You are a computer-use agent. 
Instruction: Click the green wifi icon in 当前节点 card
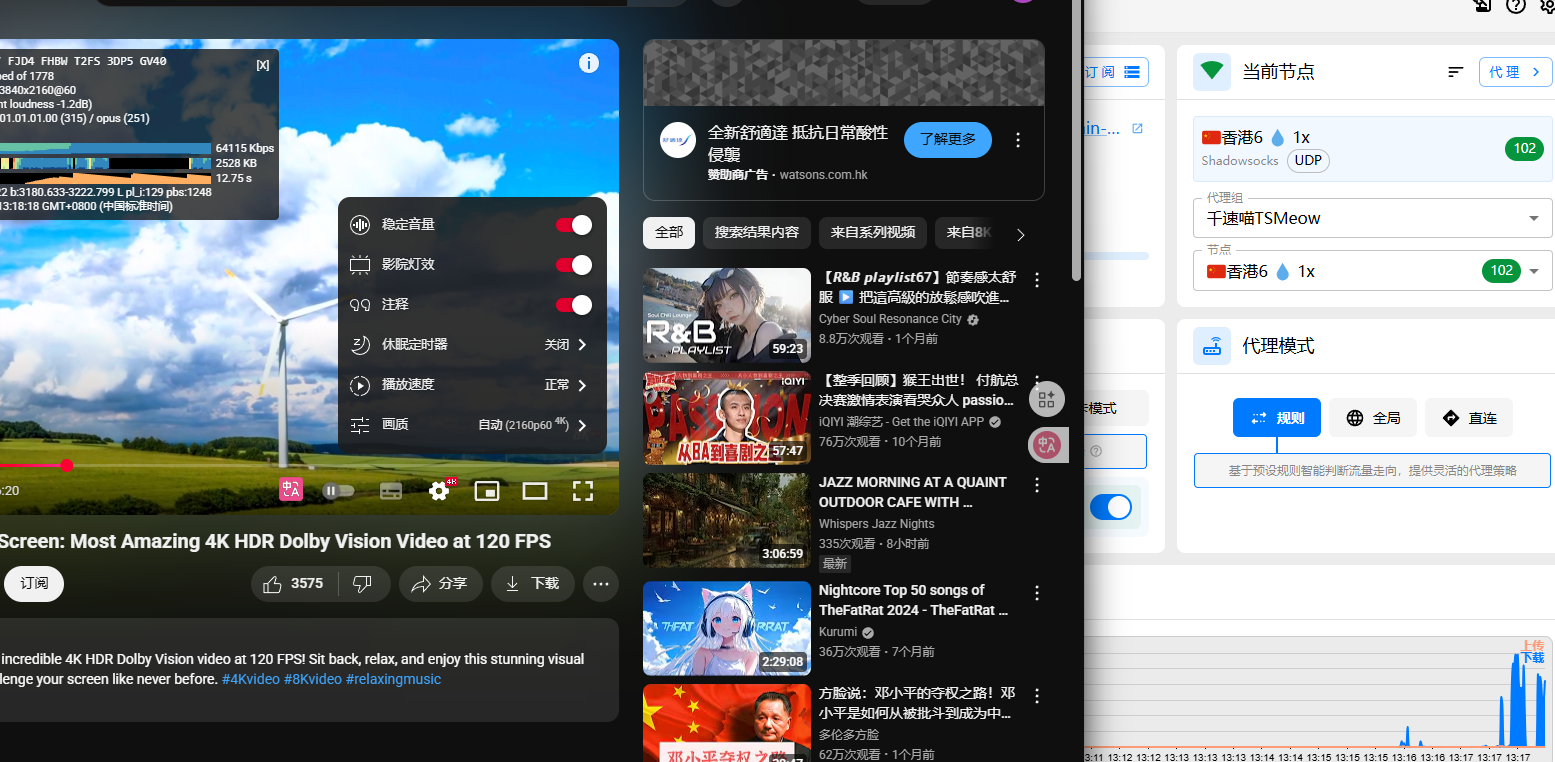coord(1212,71)
